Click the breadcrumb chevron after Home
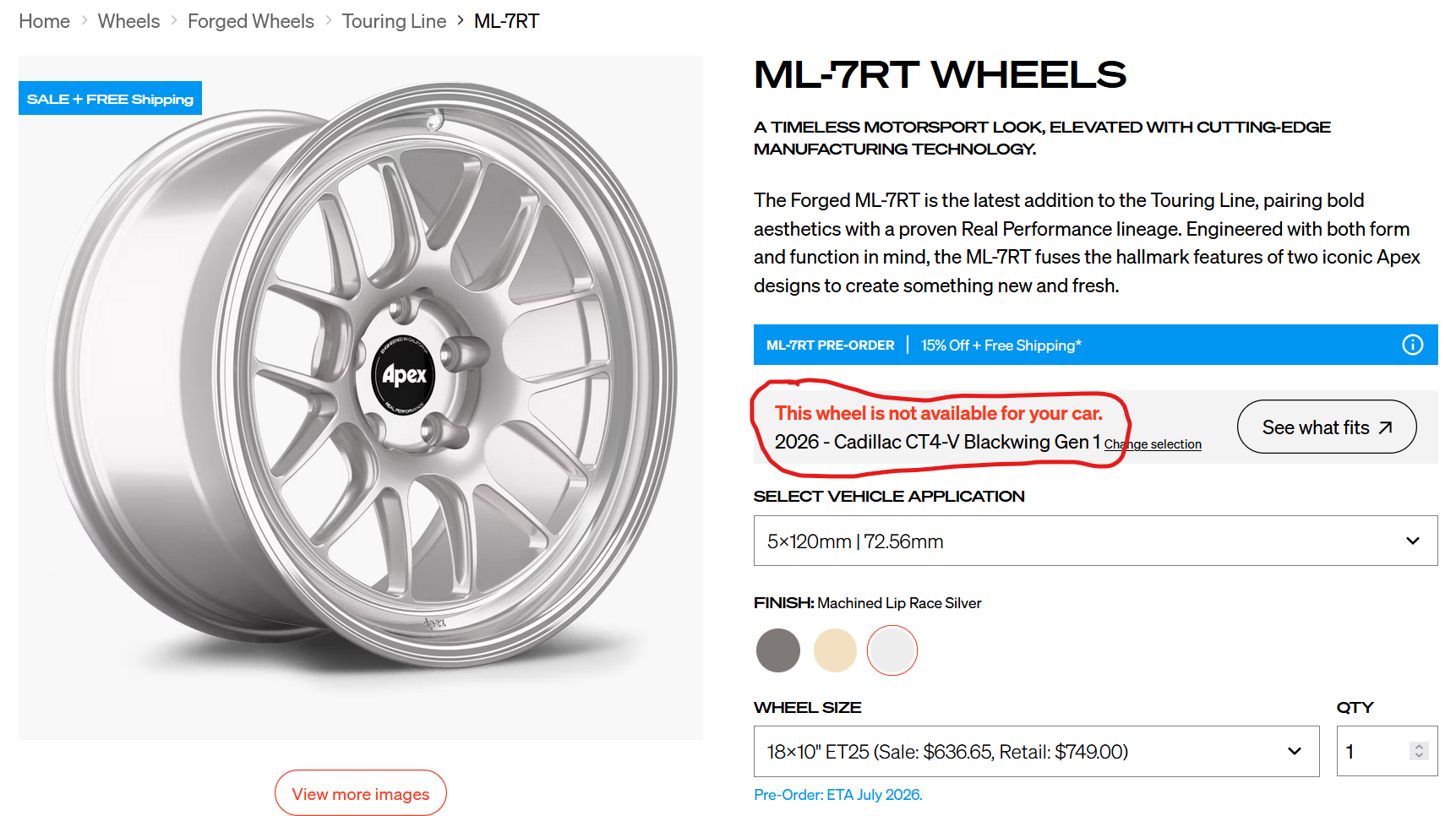Screen dimensions: 1456x816 [85, 20]
